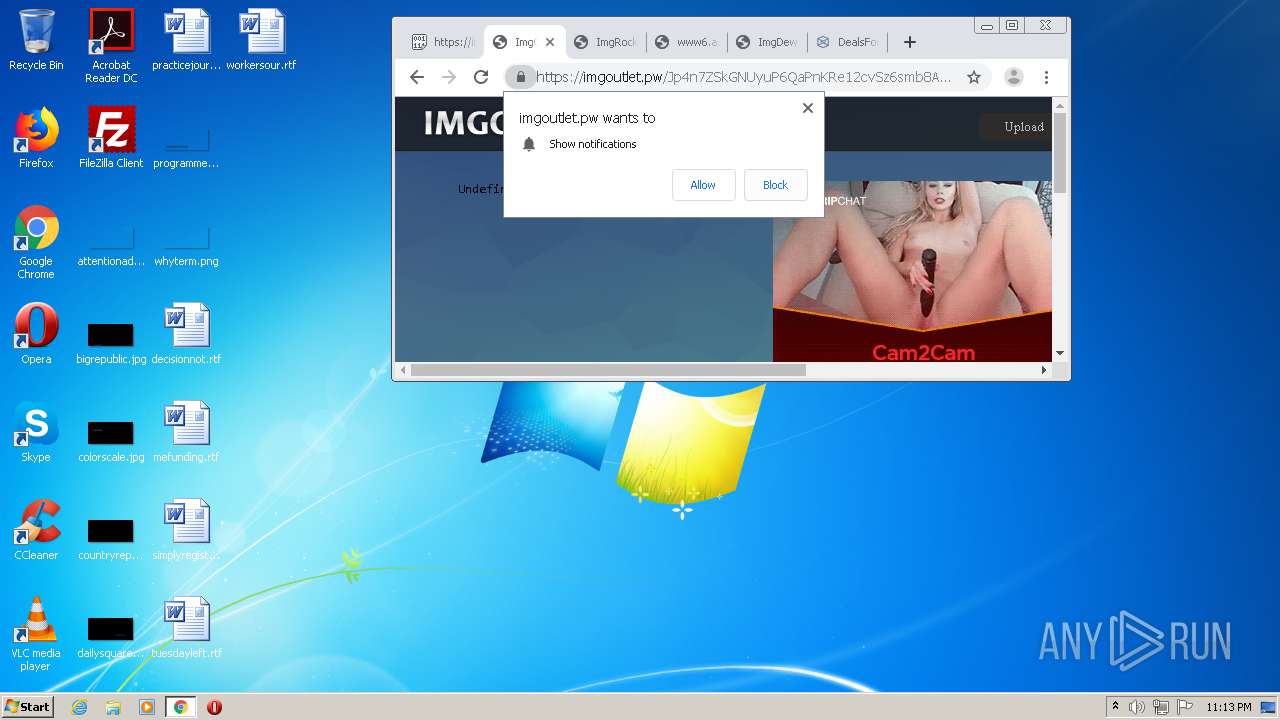View site info via lock icon
Screen dimensions: 1280x720
[520, 77]
